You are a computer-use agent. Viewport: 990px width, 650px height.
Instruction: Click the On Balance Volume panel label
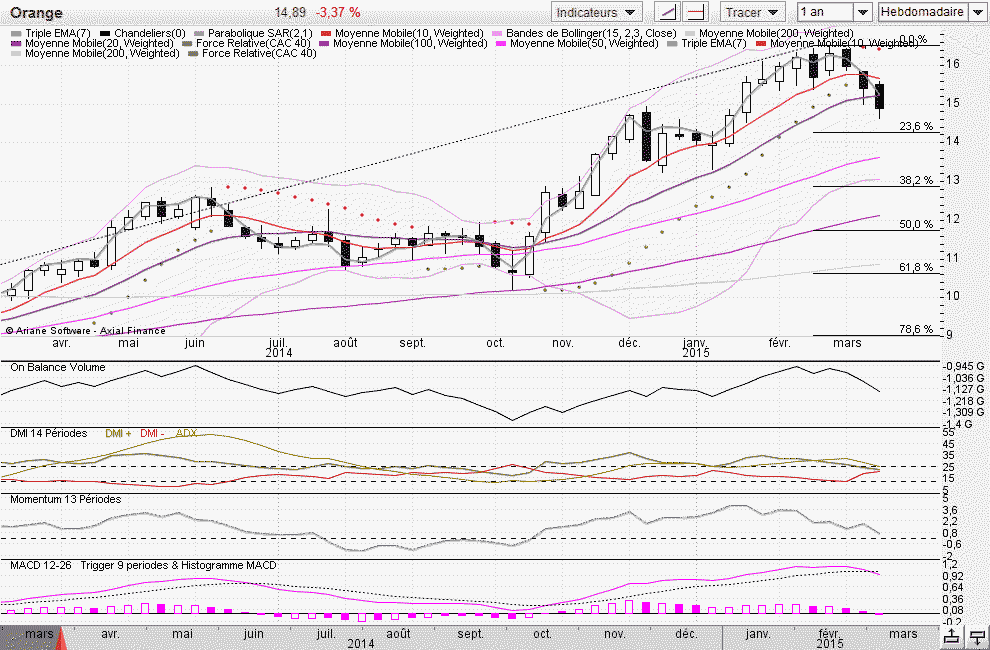57,368
